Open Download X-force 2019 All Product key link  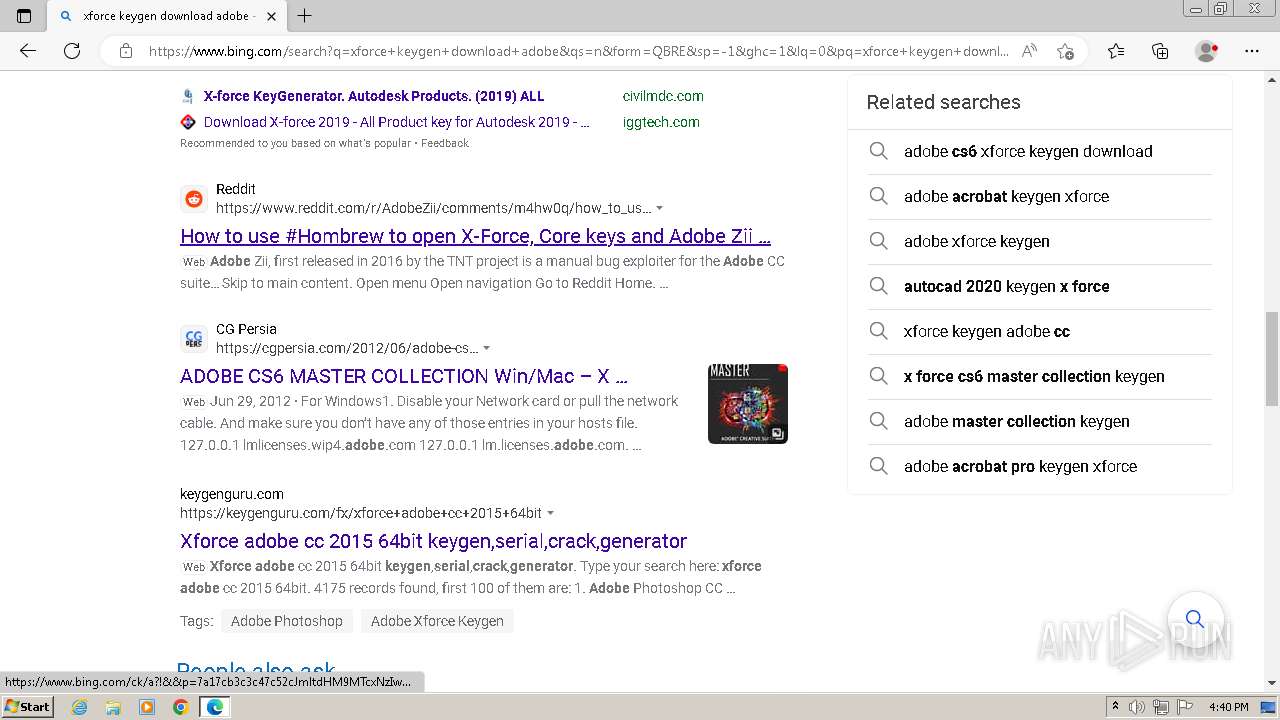396,122
